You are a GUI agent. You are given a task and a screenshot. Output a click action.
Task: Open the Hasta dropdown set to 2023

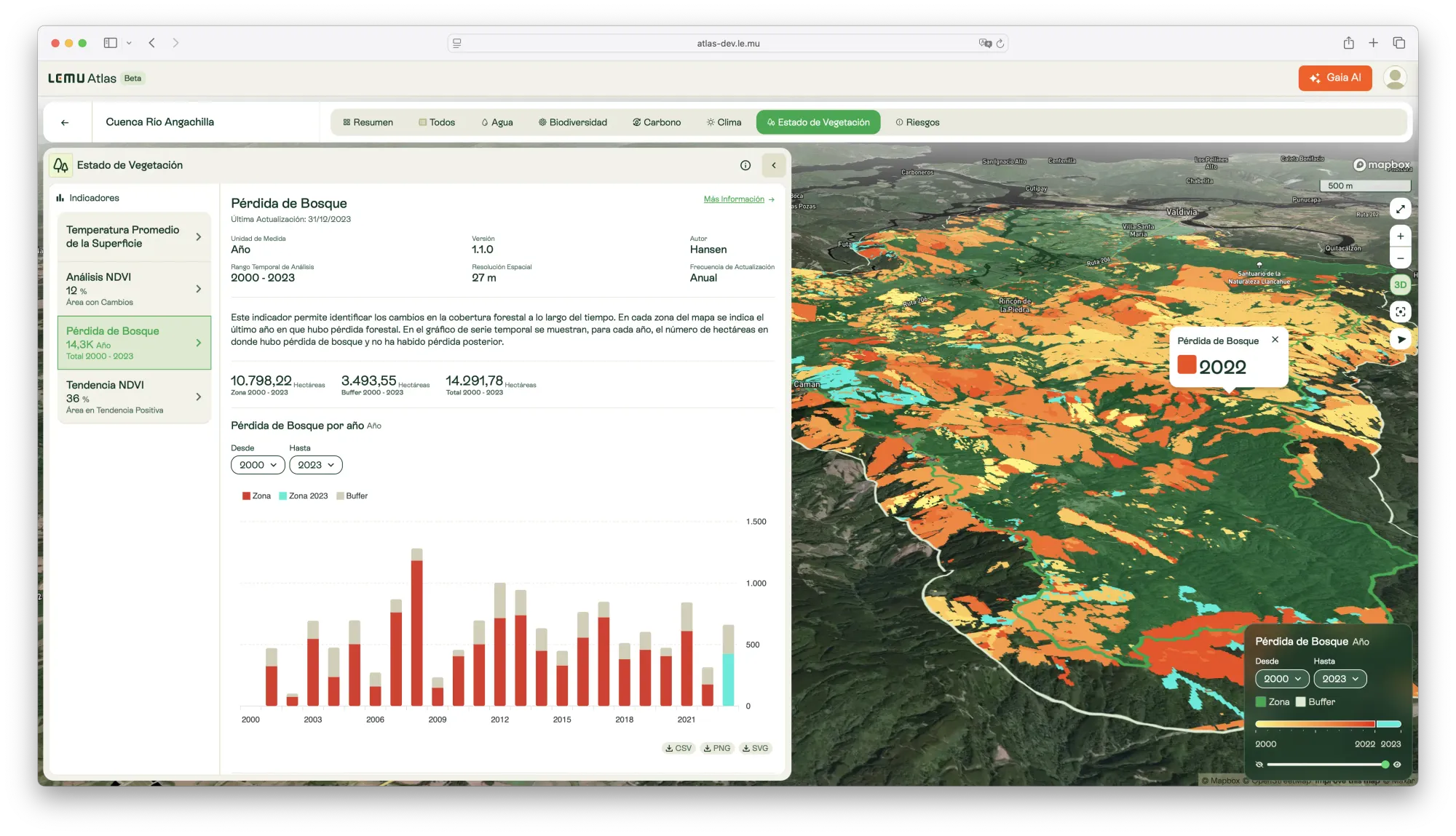[315, 465]
